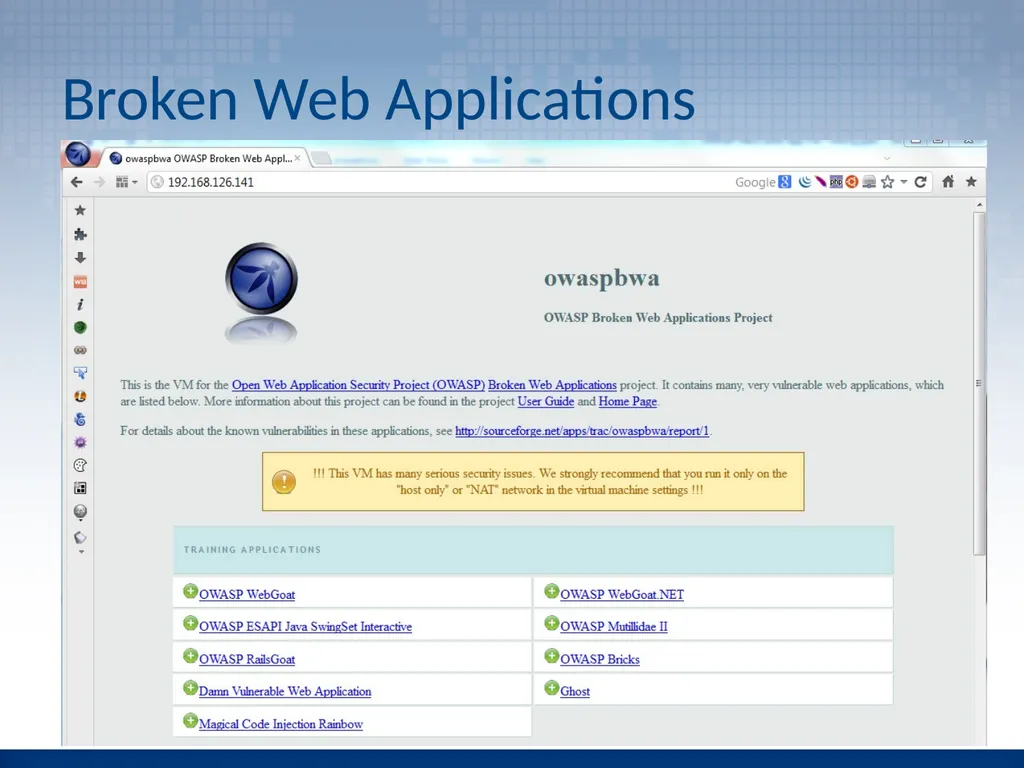Open the OWASP Bricks link
This screenshot has width=1024, height=768.
(600, 659)
